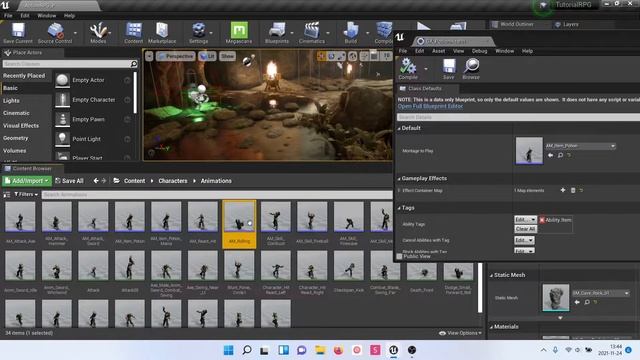Viewport: 640px width, 360px height.
Task: Click Browse in the blueprint window
Action: click(471, 69)
